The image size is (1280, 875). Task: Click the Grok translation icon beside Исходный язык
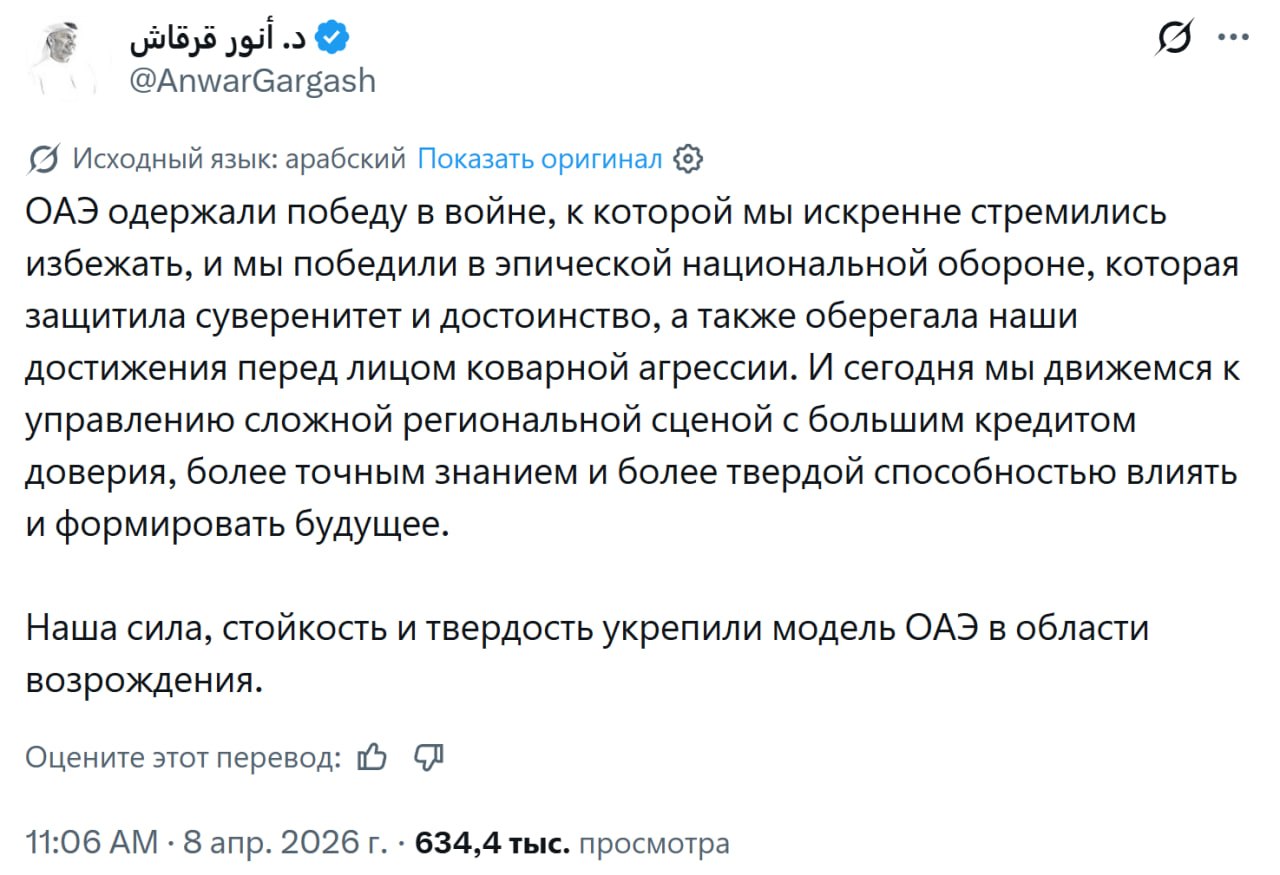[44, 158]
